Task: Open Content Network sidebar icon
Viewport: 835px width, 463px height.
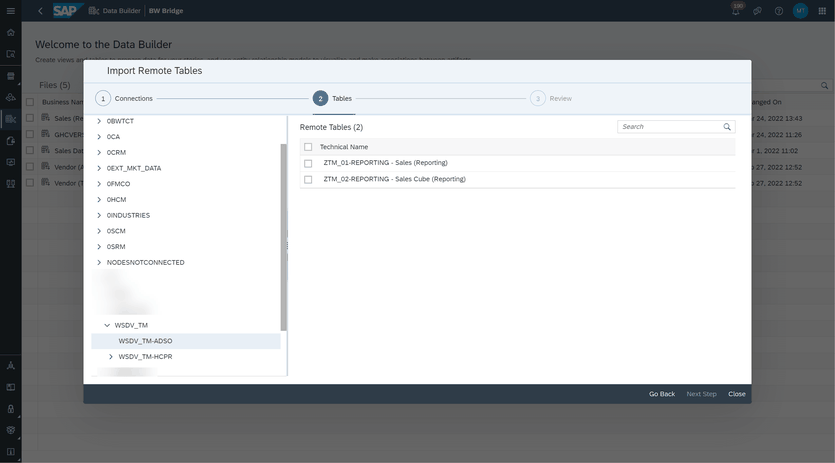Action: click(x=11, y=387)
